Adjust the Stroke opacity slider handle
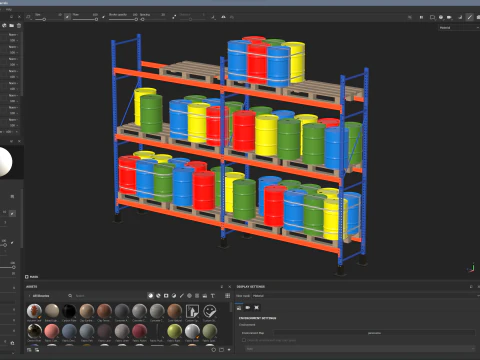 [136, 20]
